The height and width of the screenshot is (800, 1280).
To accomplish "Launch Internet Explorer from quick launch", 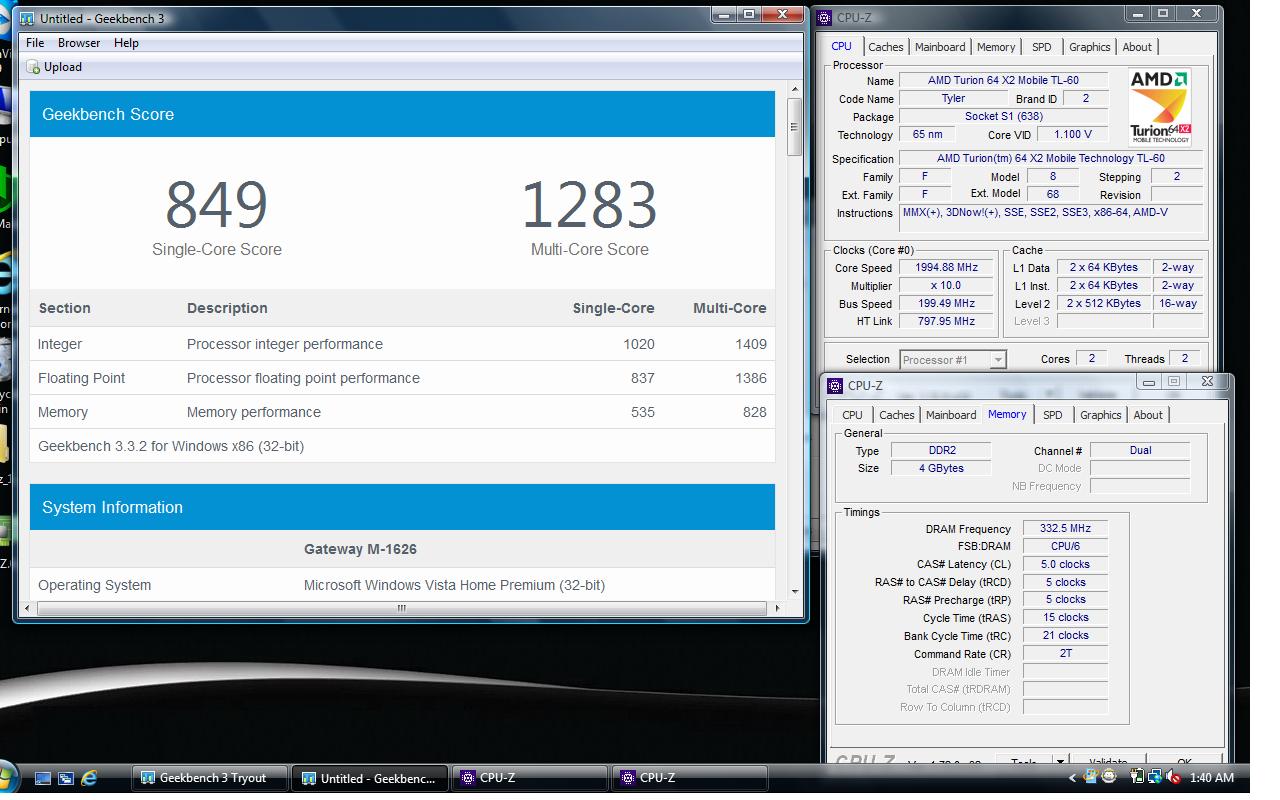I will tap(89, 777).
